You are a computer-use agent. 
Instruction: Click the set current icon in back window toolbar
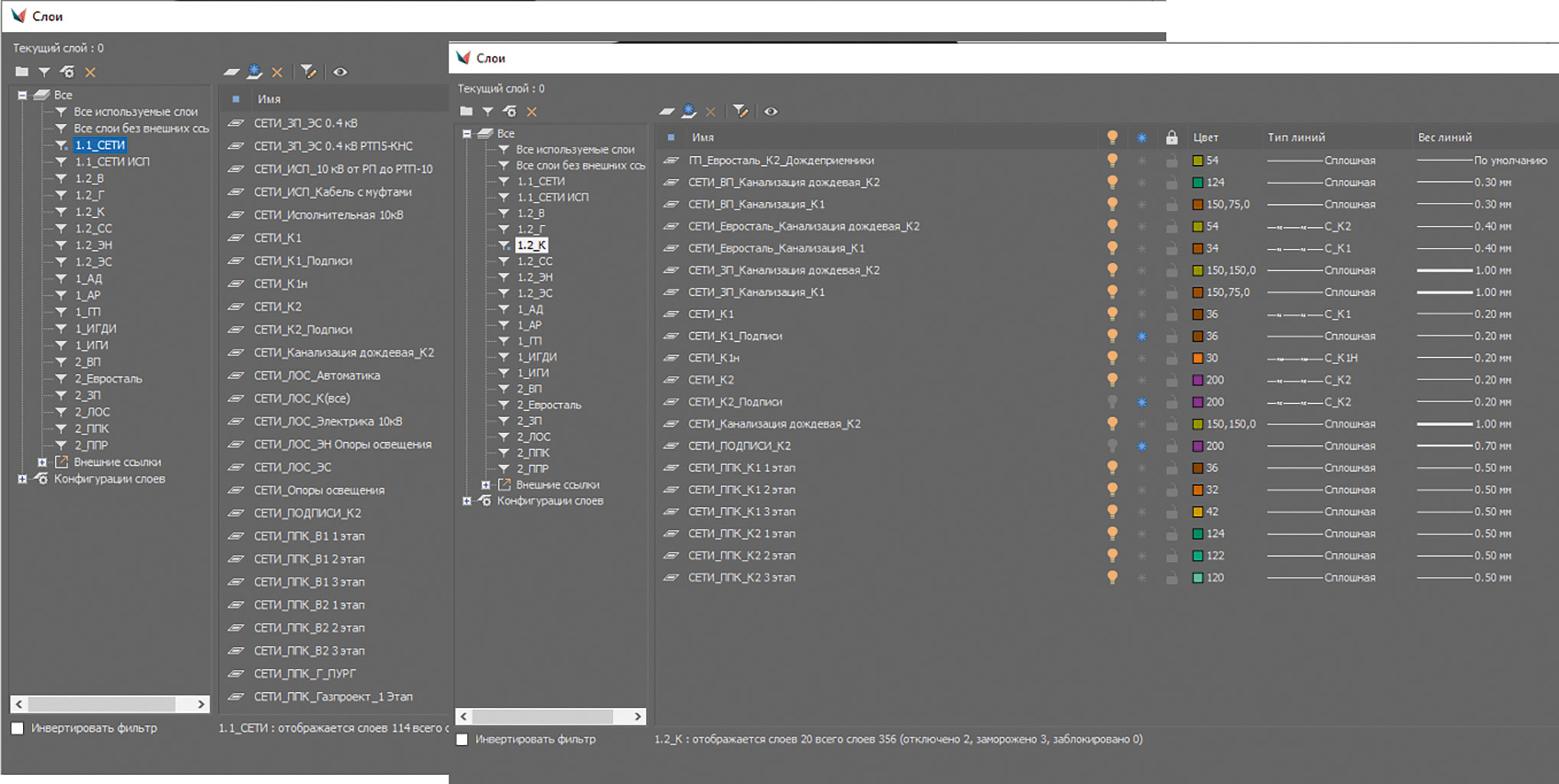[x=308, y=72]
